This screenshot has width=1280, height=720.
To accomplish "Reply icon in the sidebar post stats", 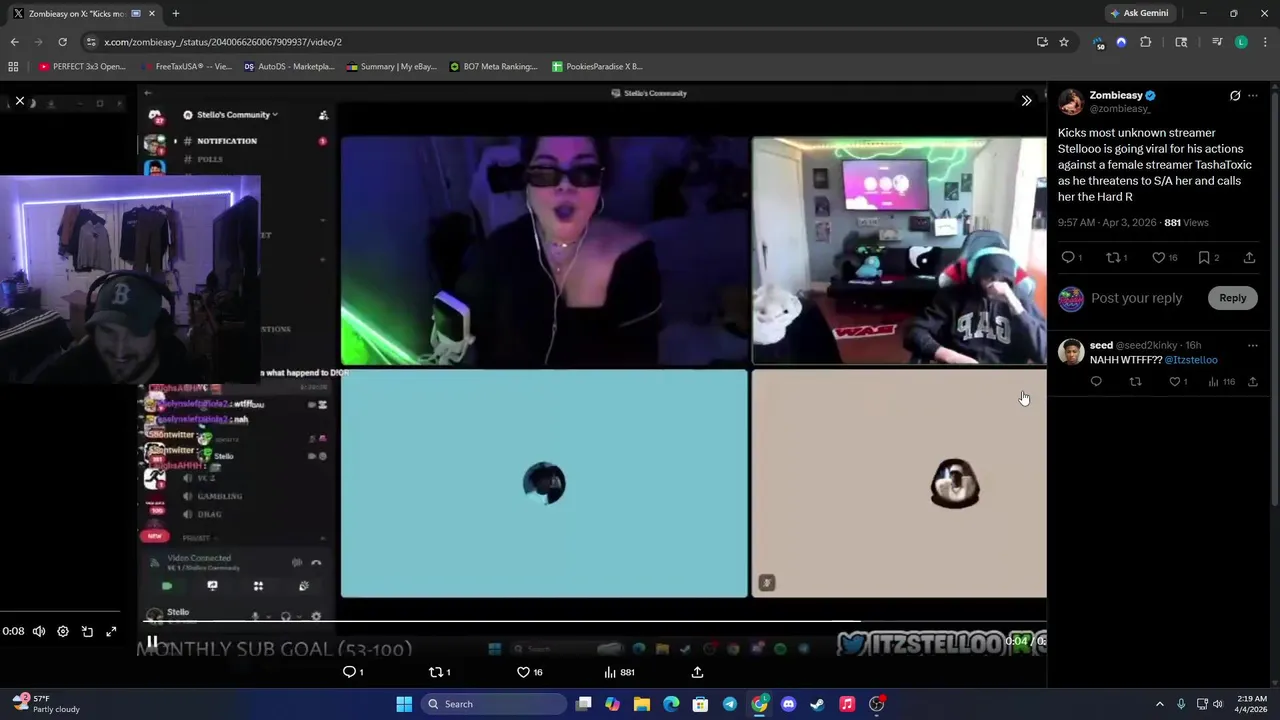I will click(x=1068, y=258).
